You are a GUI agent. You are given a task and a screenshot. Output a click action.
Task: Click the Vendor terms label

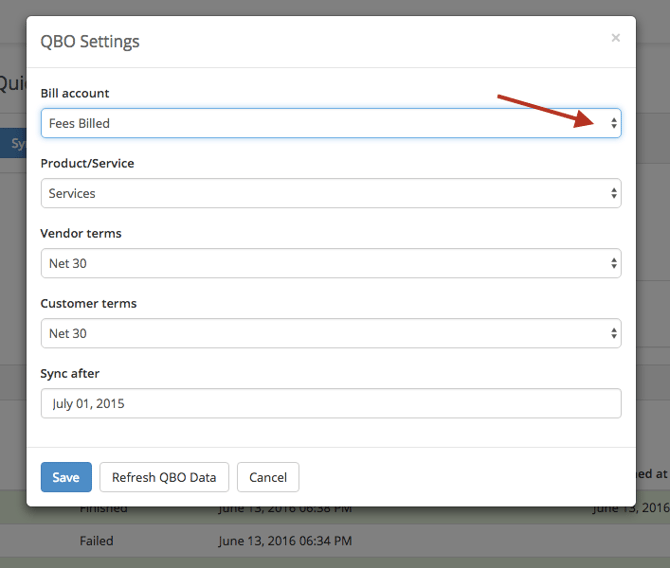pyautogui.click(x=81, y=233)
